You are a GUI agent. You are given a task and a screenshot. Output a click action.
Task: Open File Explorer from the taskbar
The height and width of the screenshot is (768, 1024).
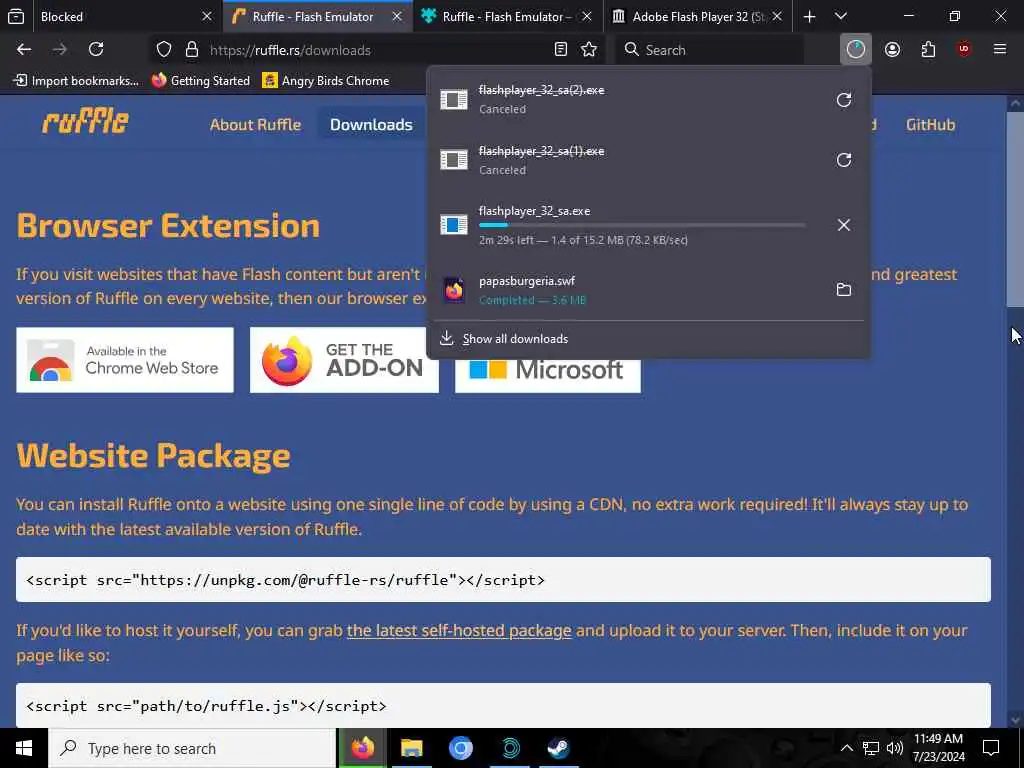click(x=411, y=748)
